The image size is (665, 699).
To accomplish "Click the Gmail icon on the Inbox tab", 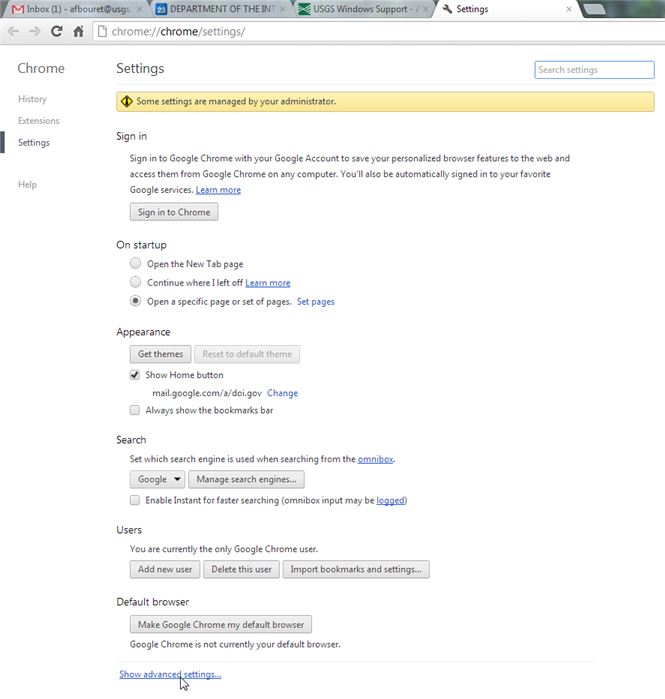I will pyautogui.click(x=18, y=9).
